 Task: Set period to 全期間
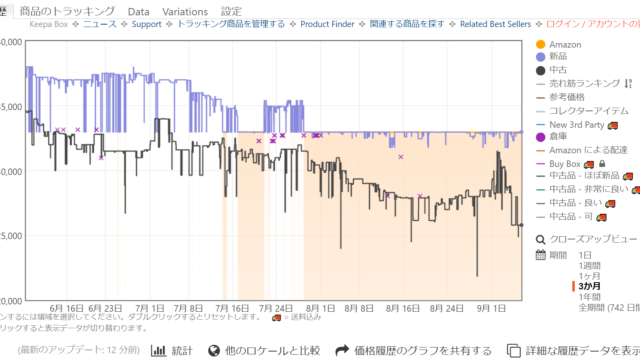click(x=609, y=307)
